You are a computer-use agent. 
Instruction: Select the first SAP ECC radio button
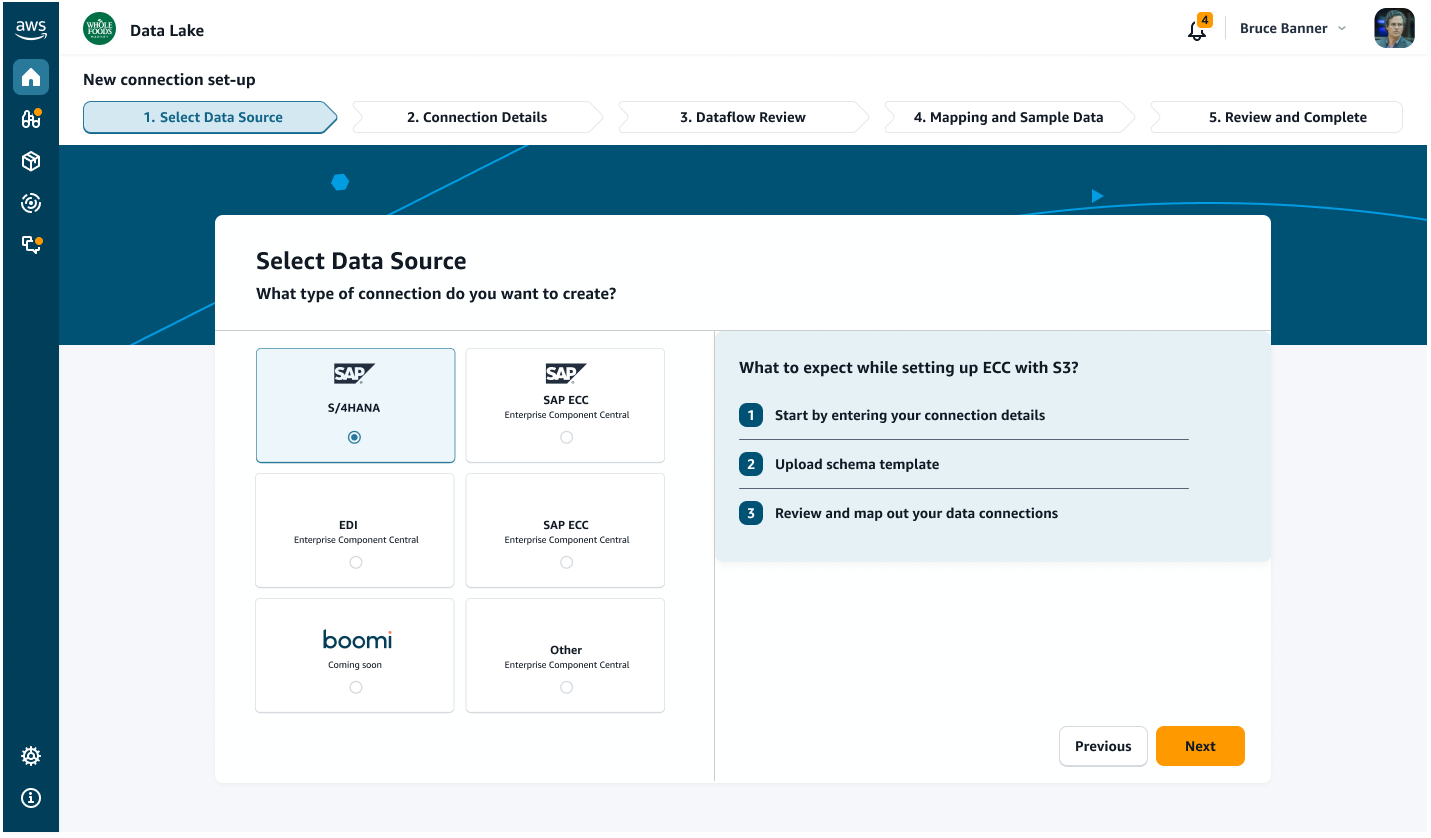coord(566,437)
